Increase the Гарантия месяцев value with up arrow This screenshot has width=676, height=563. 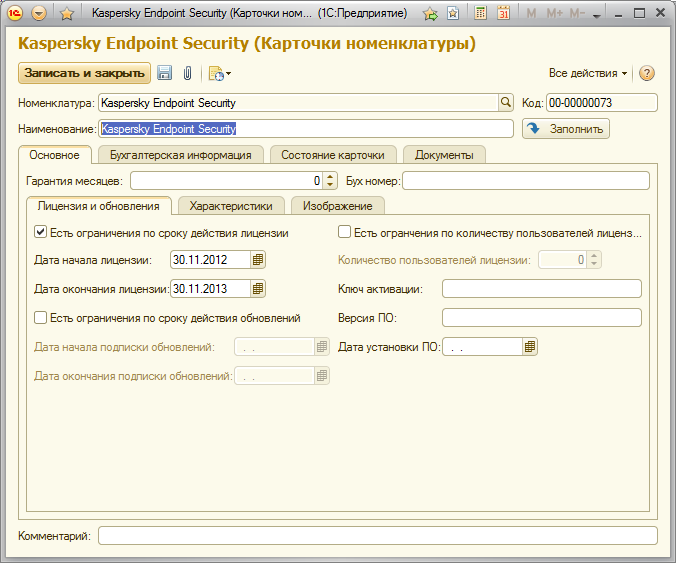click(330, 177)
